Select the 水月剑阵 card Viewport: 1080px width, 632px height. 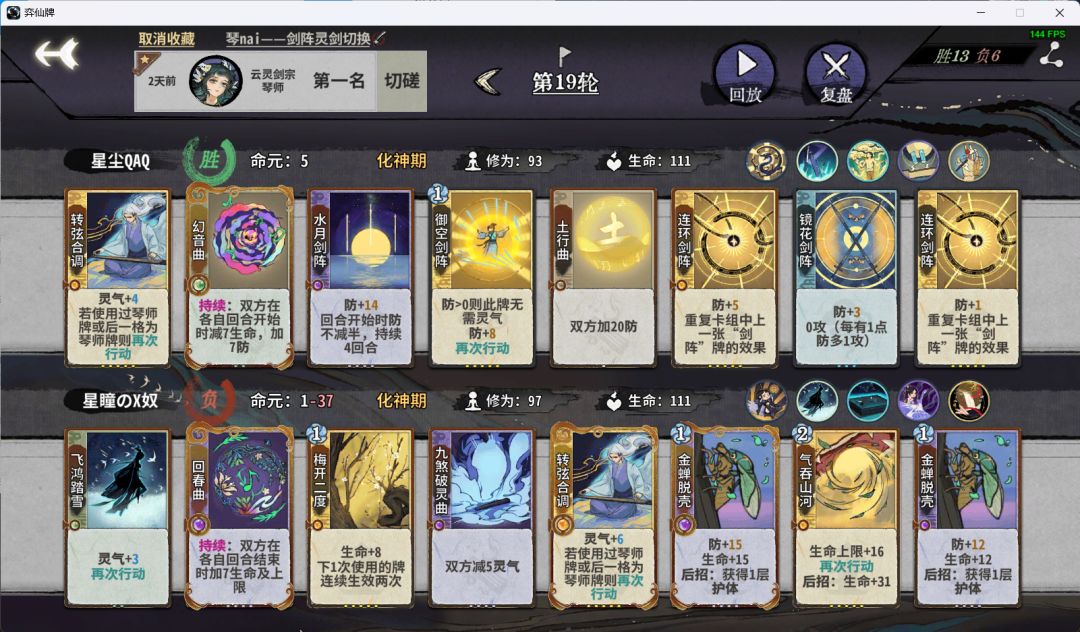[x=360, y=278]
